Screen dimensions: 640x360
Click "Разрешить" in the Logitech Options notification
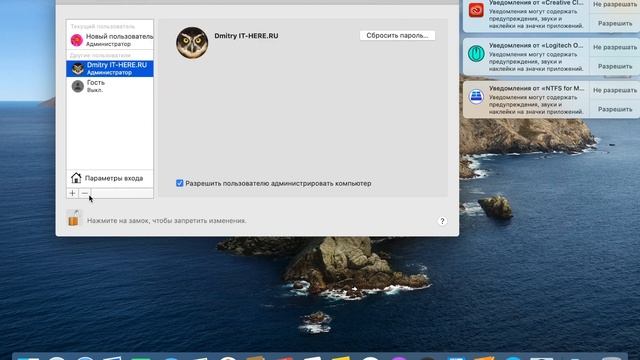coord(615,67)
